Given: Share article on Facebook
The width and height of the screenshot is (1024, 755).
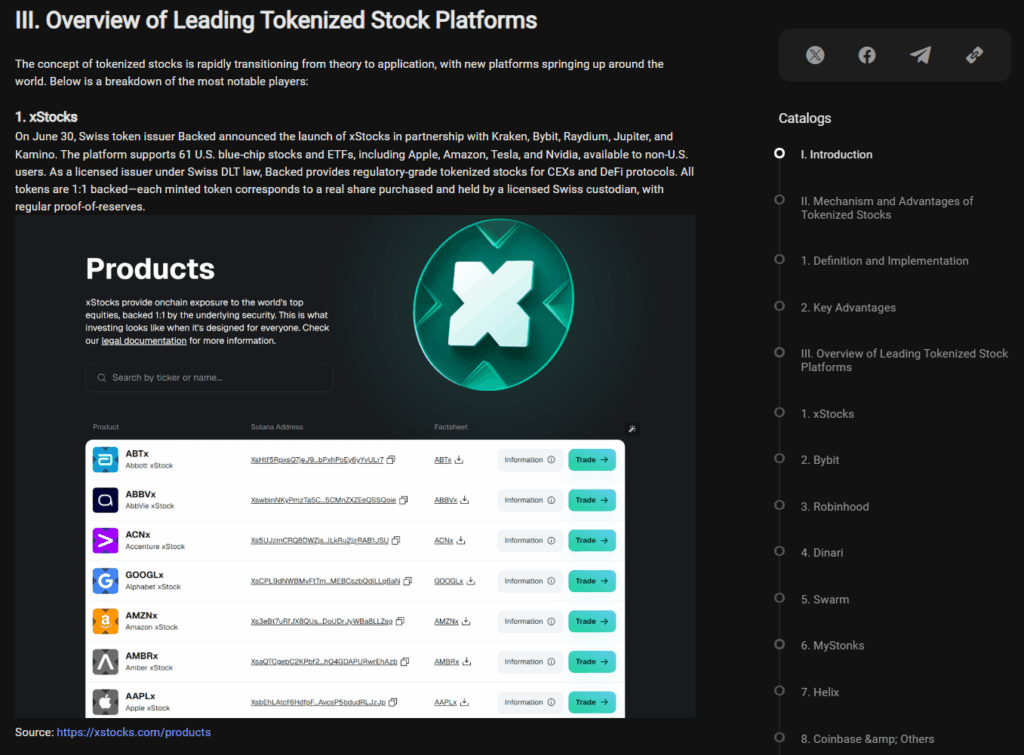Looking at the screenshot, I should coord(867,55).
